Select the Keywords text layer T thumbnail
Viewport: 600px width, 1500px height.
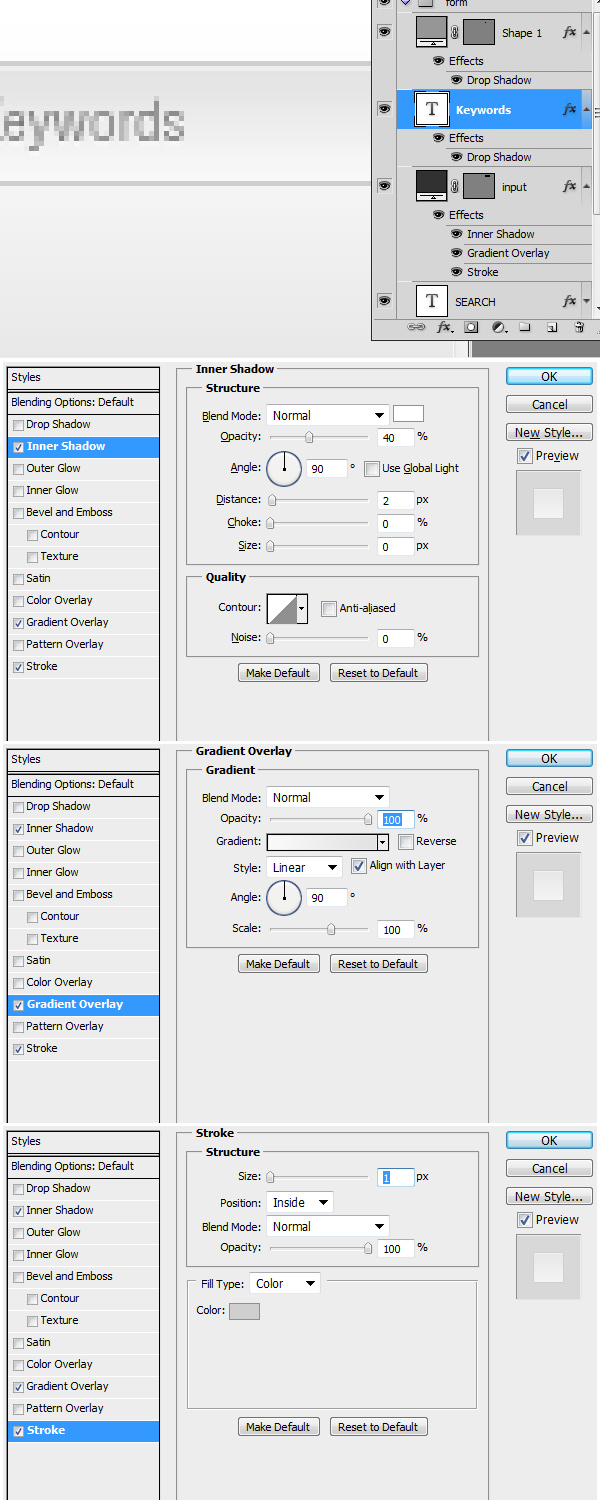[x=432, y=109]
